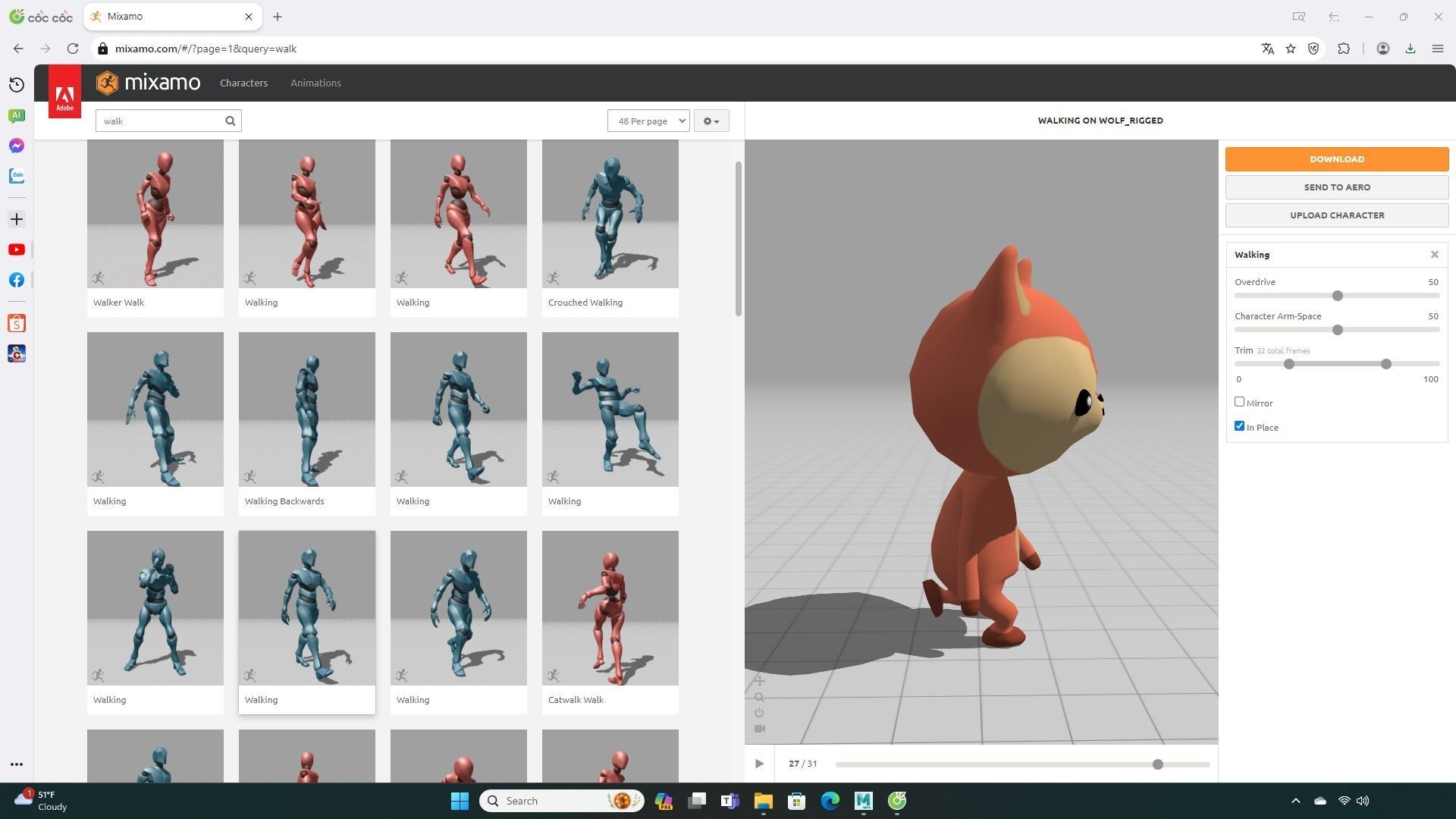Click the animation timeline scrubber handle
Screen dimensions: 1456x819
(x=1158, y=764)
